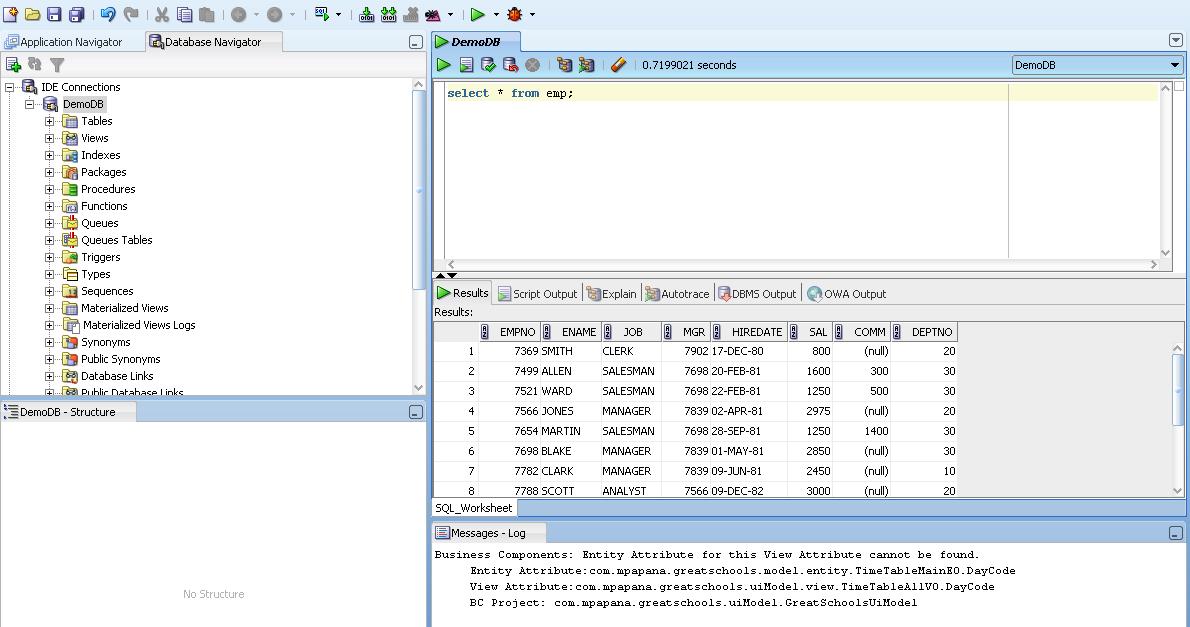Viewport: 1190px width, 627px height.
Task: Expand the Sequences node
Action: click(x=49, y=291)
